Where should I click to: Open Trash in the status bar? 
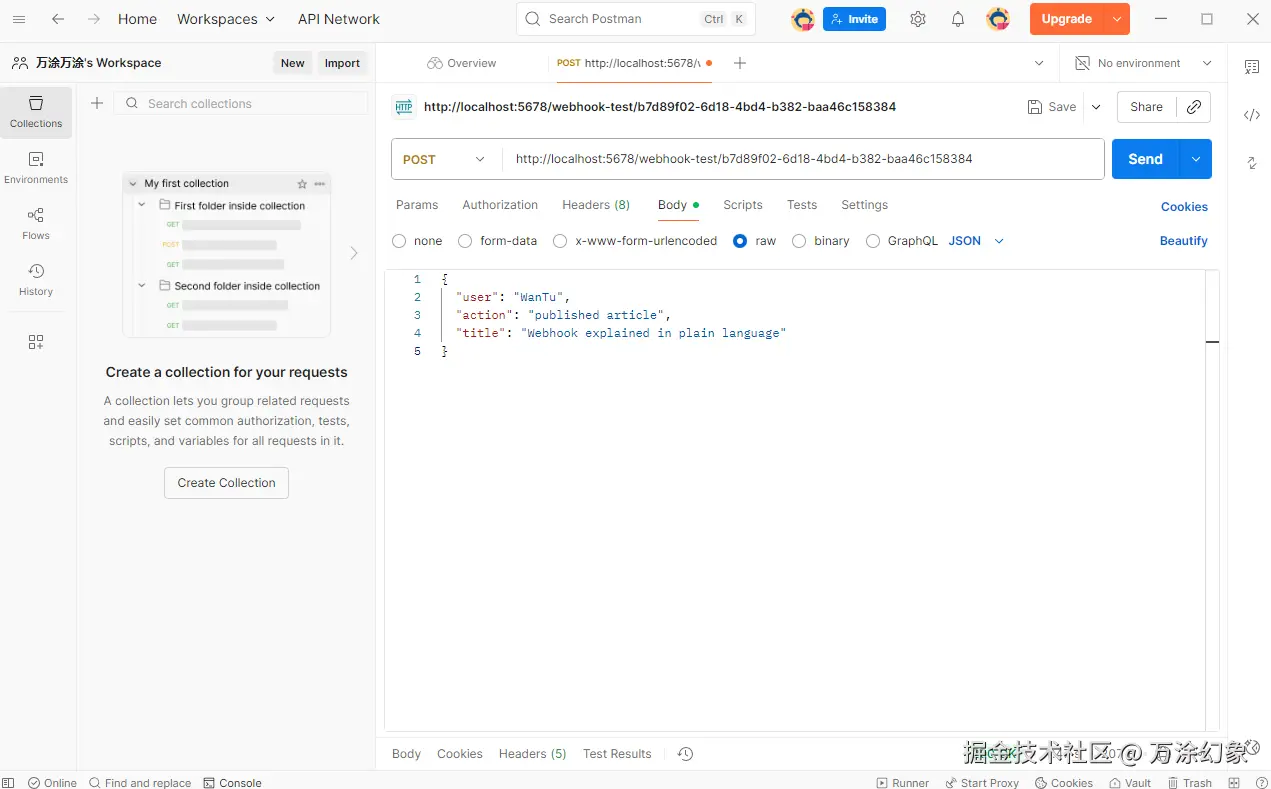[x=1189, y=783]
